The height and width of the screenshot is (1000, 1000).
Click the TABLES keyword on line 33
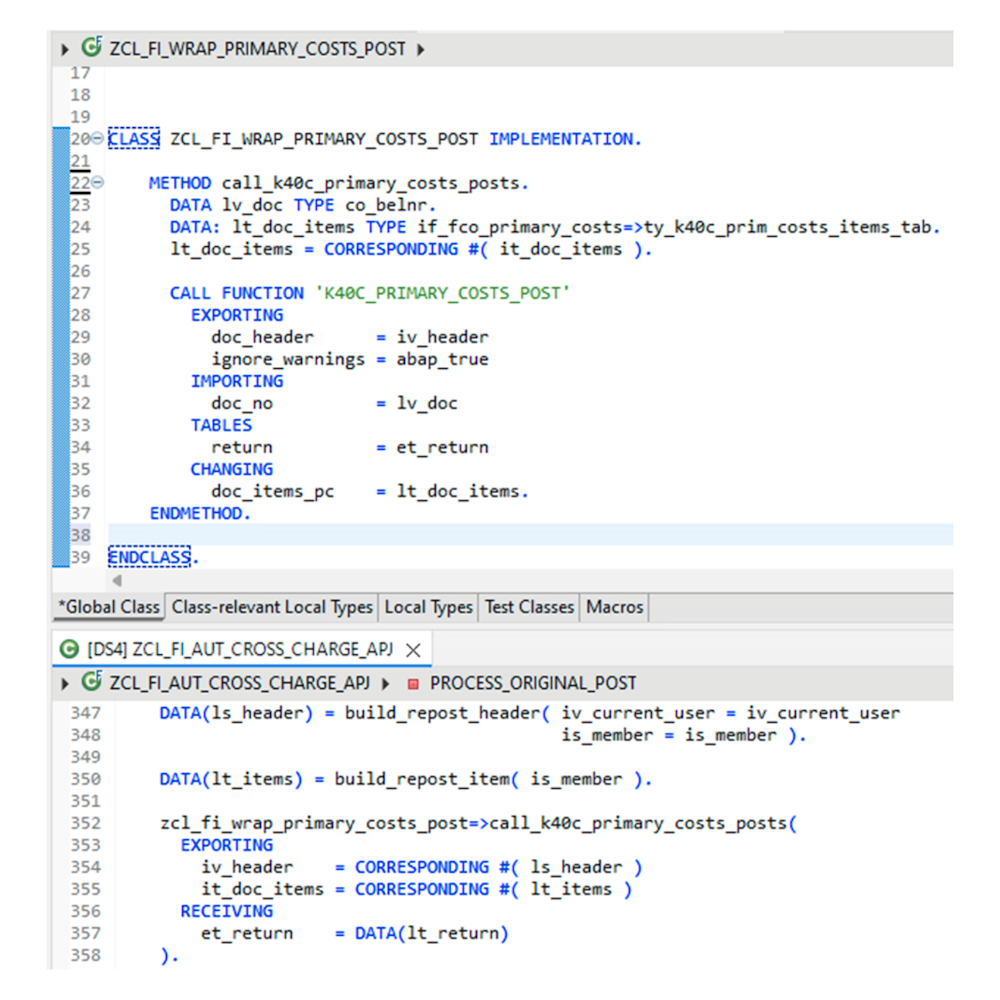point(221,425)
